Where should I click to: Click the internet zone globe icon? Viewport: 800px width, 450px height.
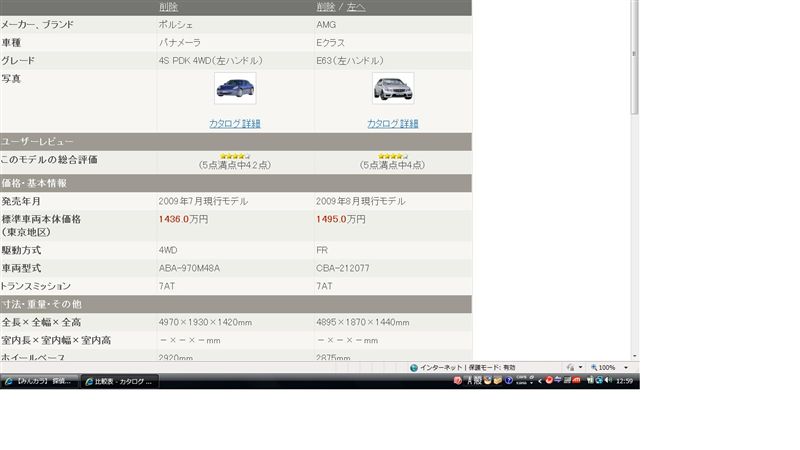click(414, 367)
